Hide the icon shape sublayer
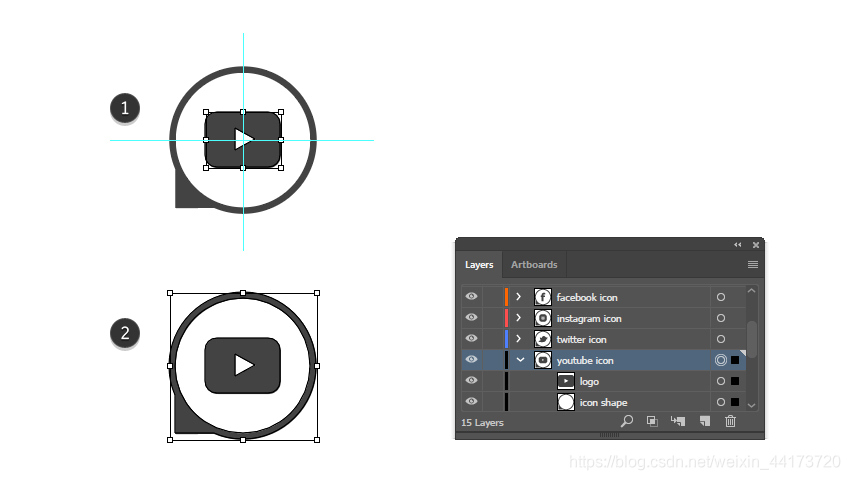 [x=472, y=402]
